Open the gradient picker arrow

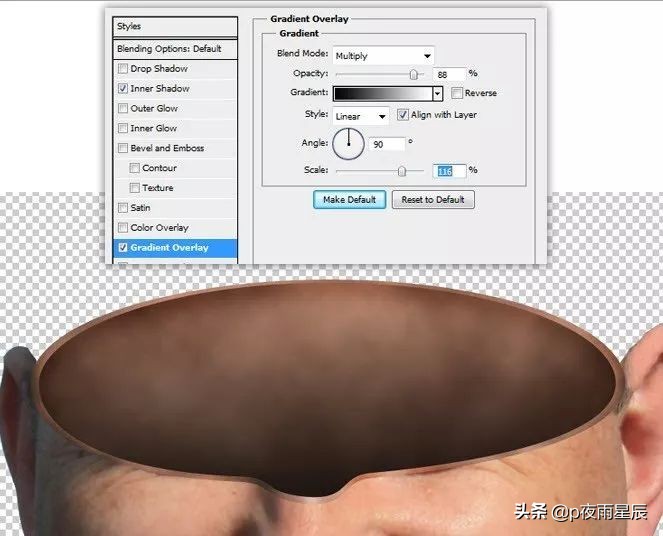coord(438,94)
